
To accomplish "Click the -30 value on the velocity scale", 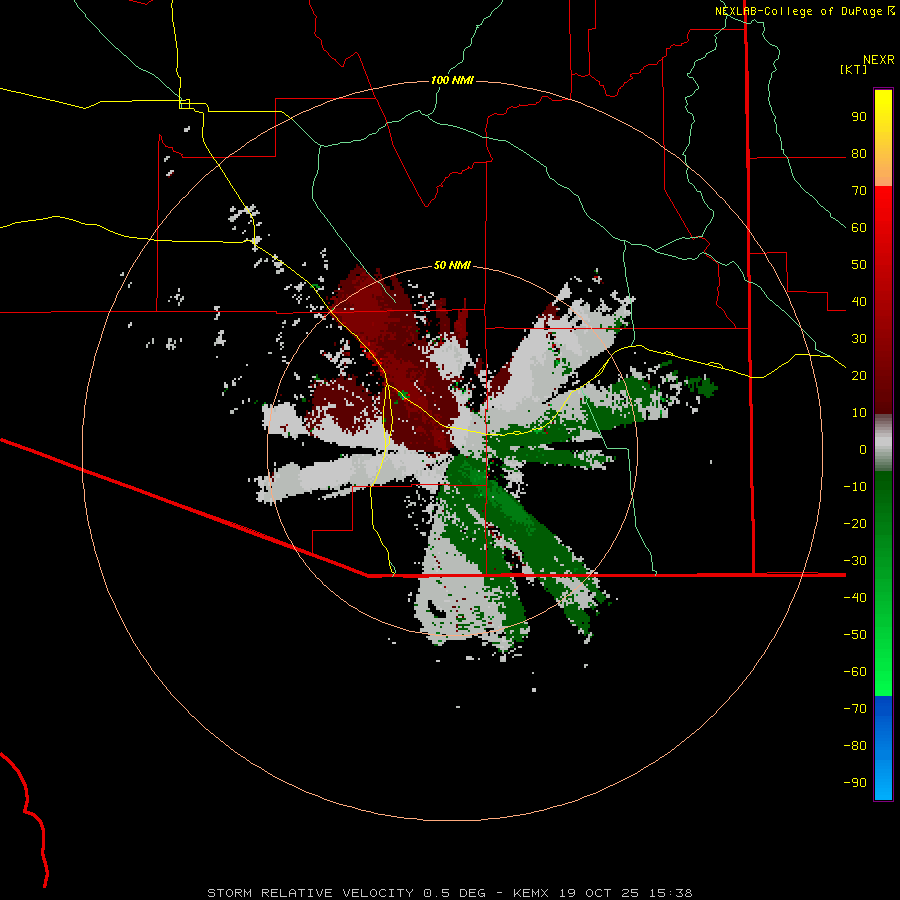I will point(855,561).
